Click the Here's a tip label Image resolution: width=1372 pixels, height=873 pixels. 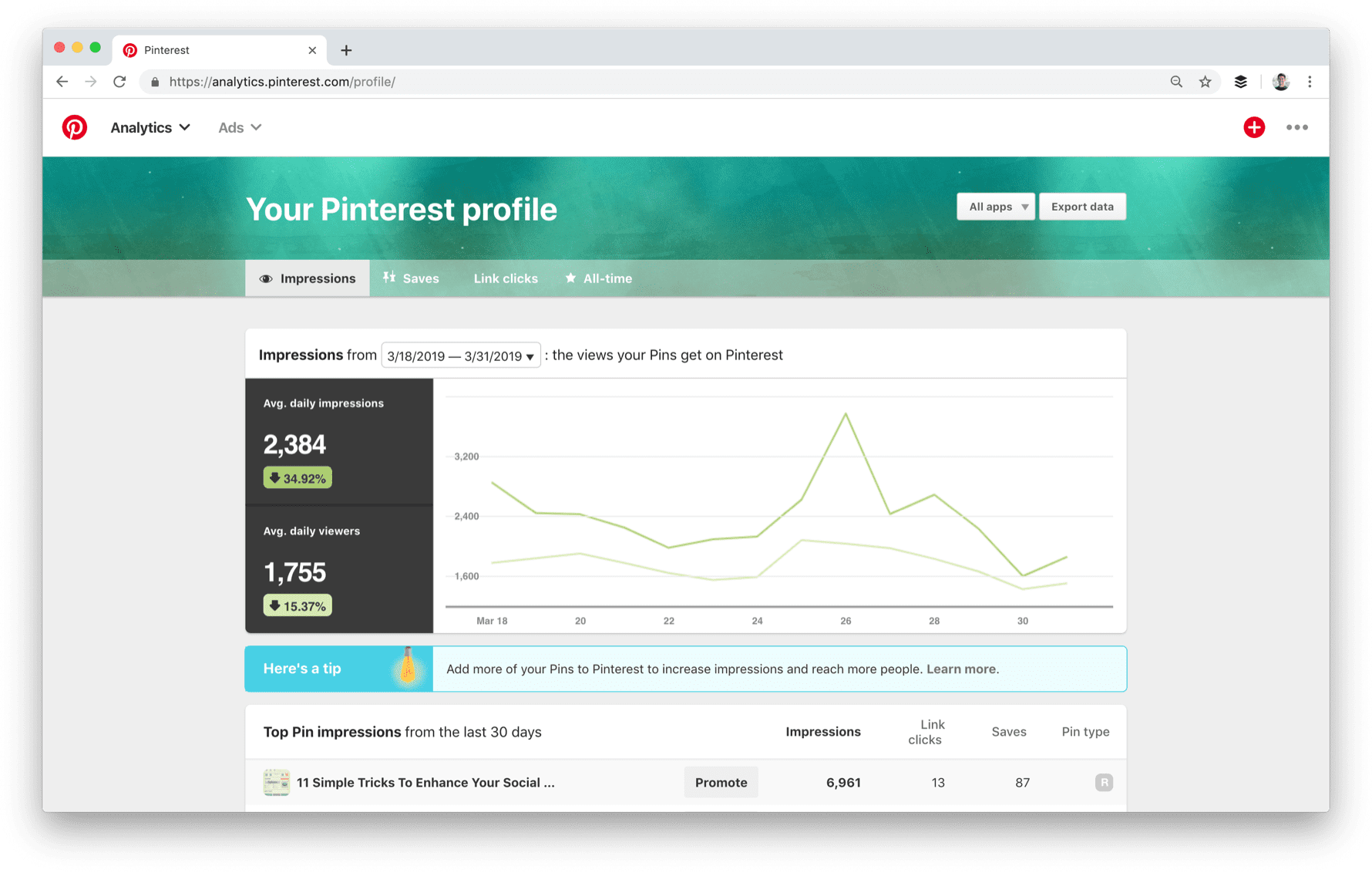point(302,669)
